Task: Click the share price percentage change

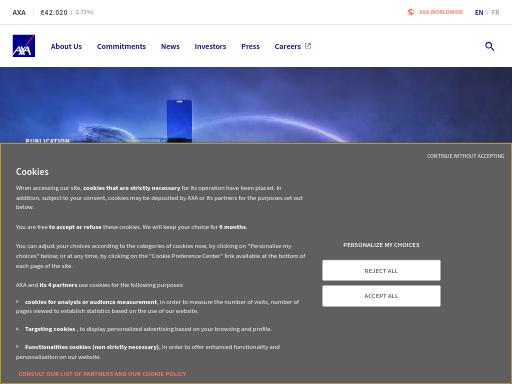Action: coord(82,12)
